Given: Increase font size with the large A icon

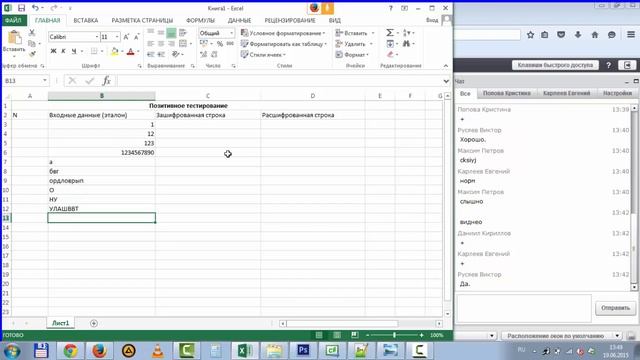Looking at the screenshot, I should point(126,37).
